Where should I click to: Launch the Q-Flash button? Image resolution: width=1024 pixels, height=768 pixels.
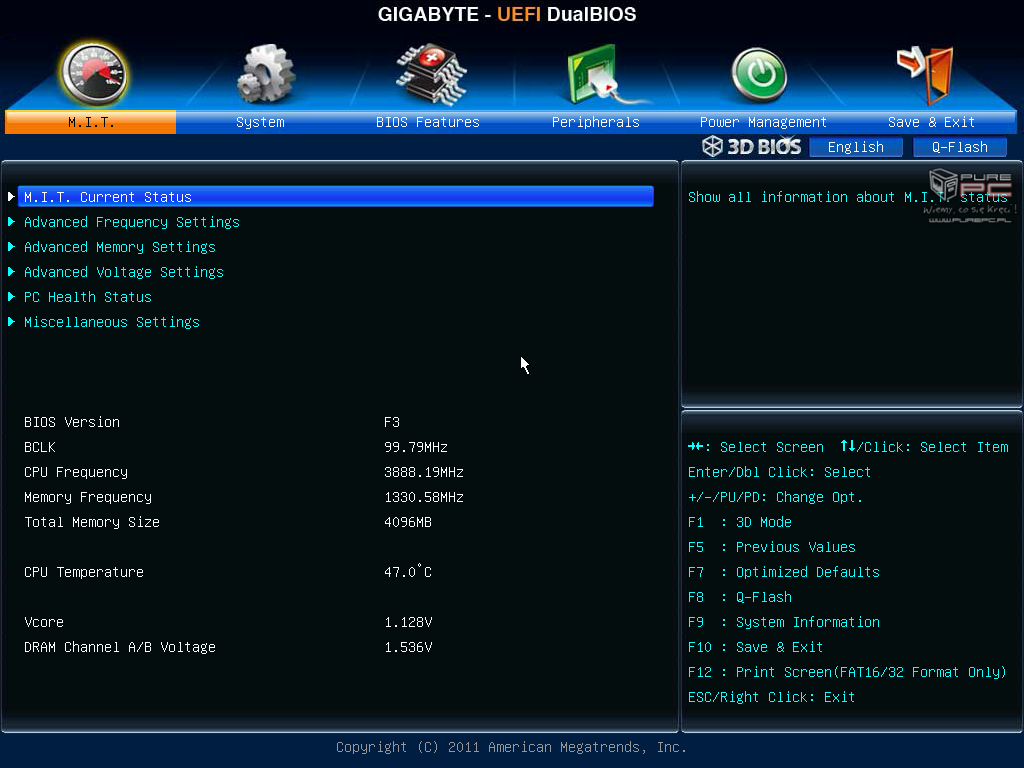[x=959, y=147]
